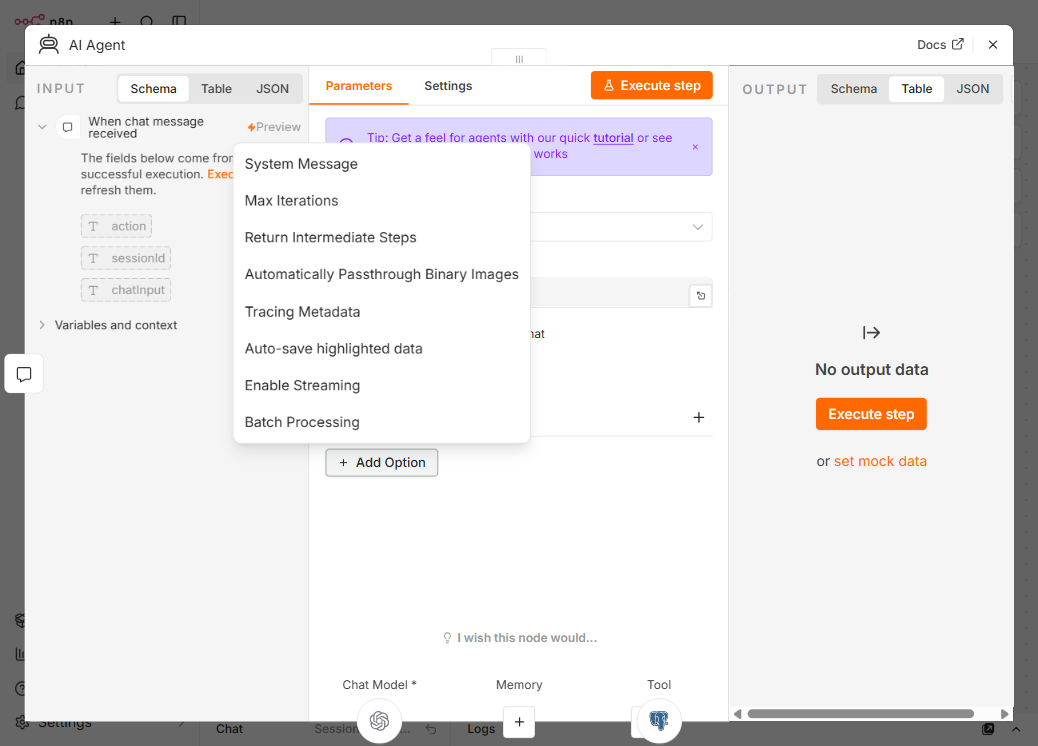Viewport: 1038px width, 746px height.
Task: Click the OpenAI Chat Model node icon
Action: pos(379,720)
